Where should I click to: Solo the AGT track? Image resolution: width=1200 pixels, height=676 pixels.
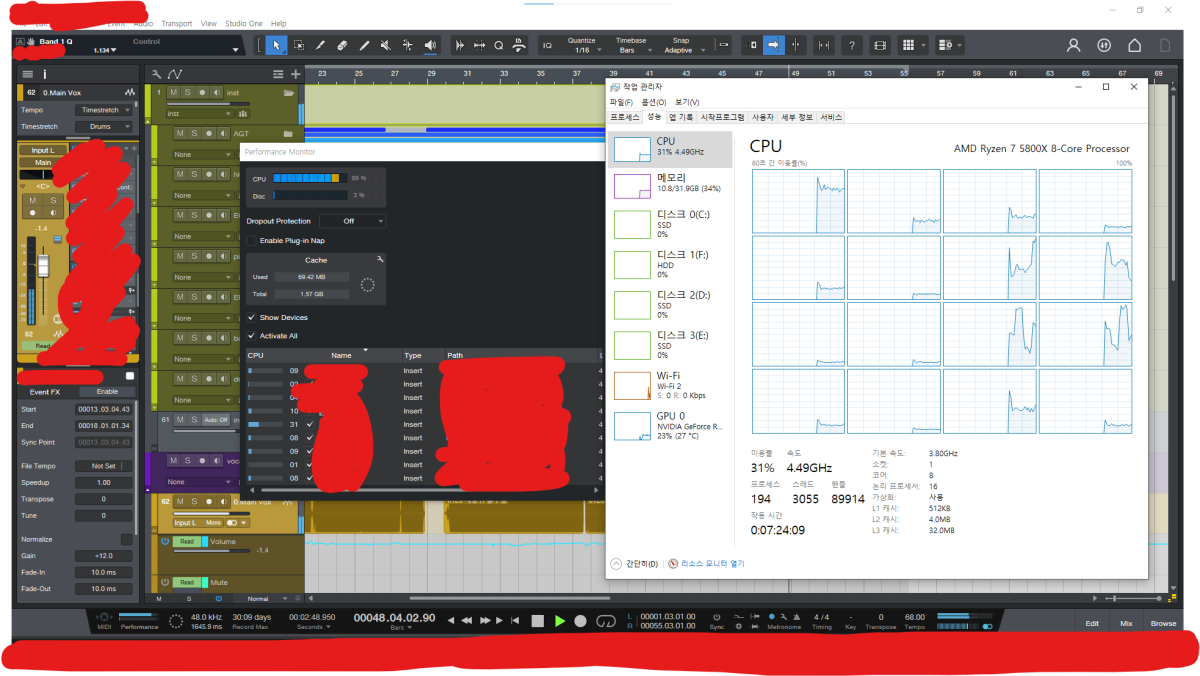[x=194, y=133]
